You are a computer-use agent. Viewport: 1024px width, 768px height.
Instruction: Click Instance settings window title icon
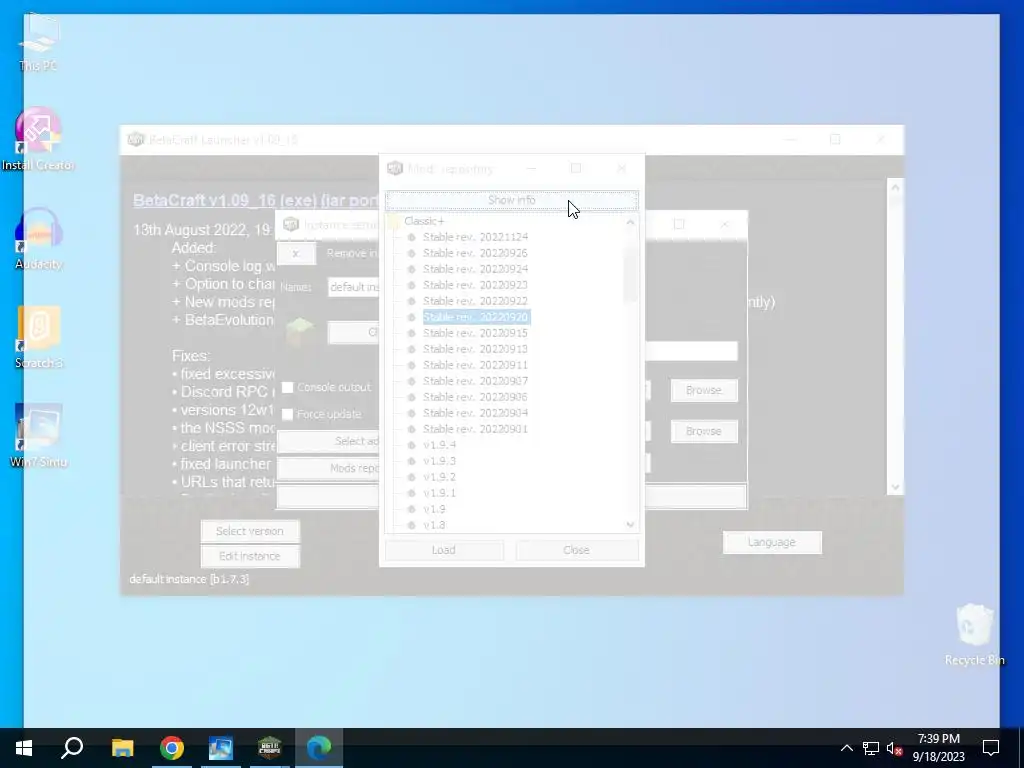pyautogui.click(x=291, y=225)
